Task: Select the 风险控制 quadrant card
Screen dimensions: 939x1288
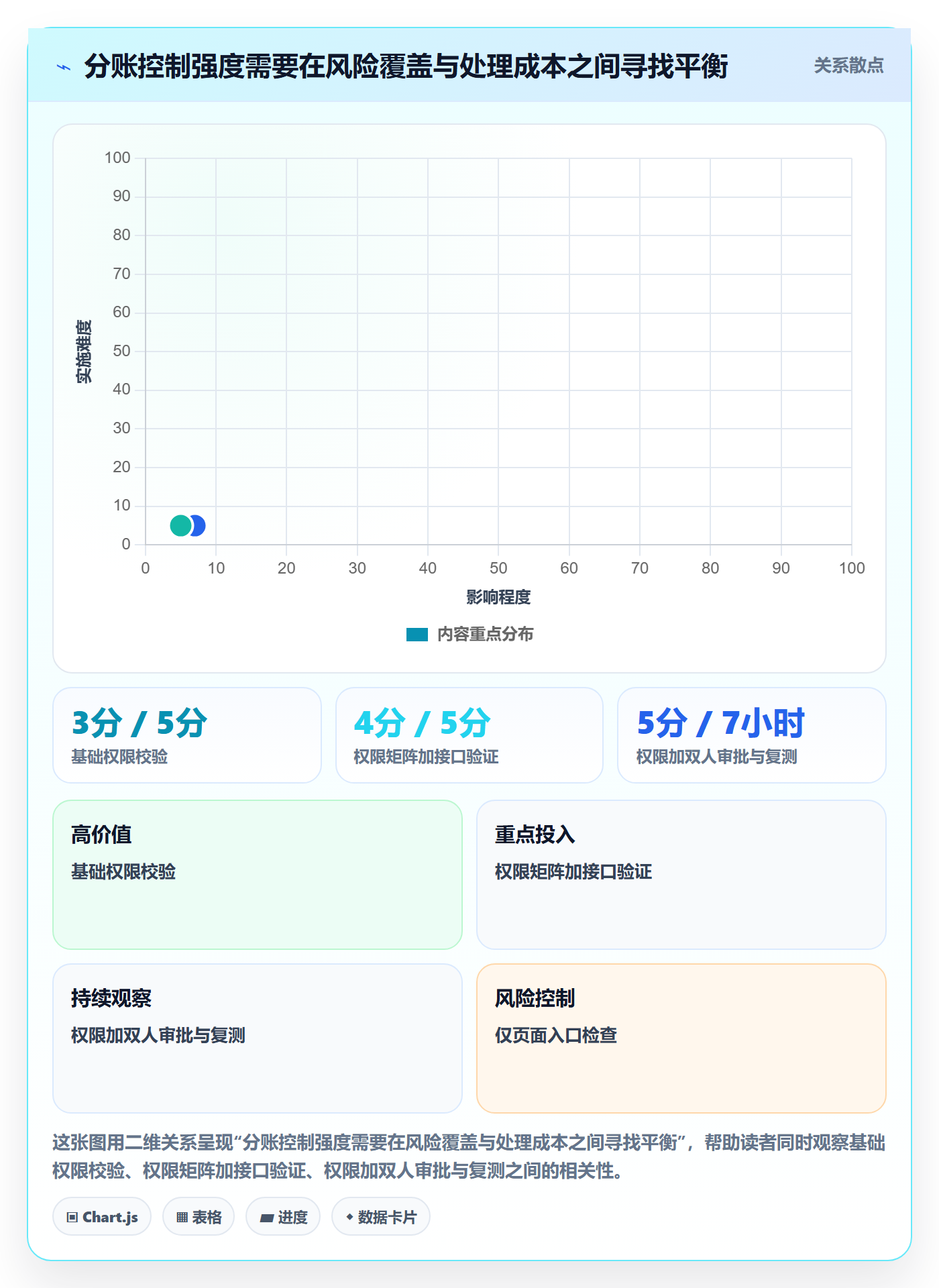Action: (681, 1038)
